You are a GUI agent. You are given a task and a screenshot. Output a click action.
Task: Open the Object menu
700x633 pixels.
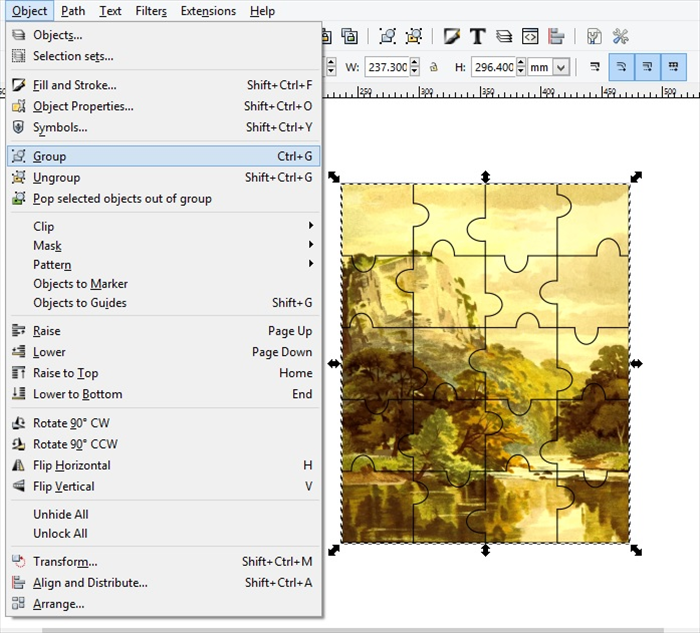(29, 11)
